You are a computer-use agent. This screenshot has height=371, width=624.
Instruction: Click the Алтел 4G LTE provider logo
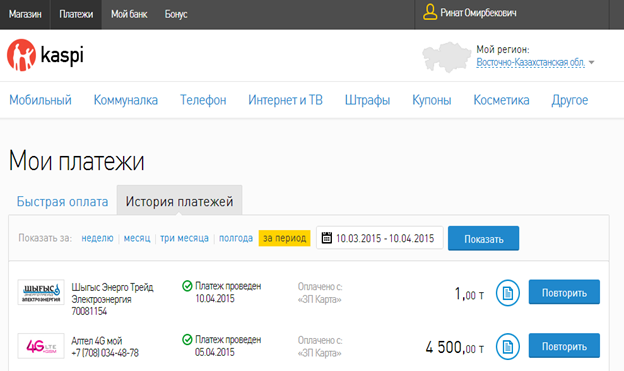pyautogui.click(x=41, y=346)
